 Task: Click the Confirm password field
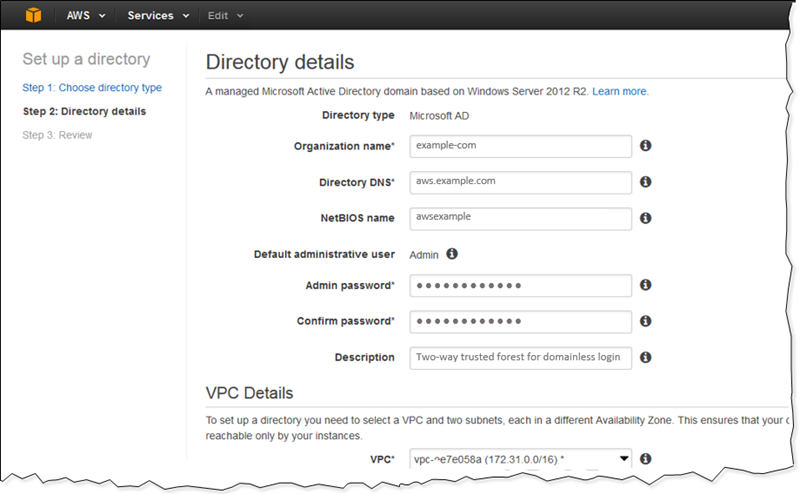tap(520, 322)
